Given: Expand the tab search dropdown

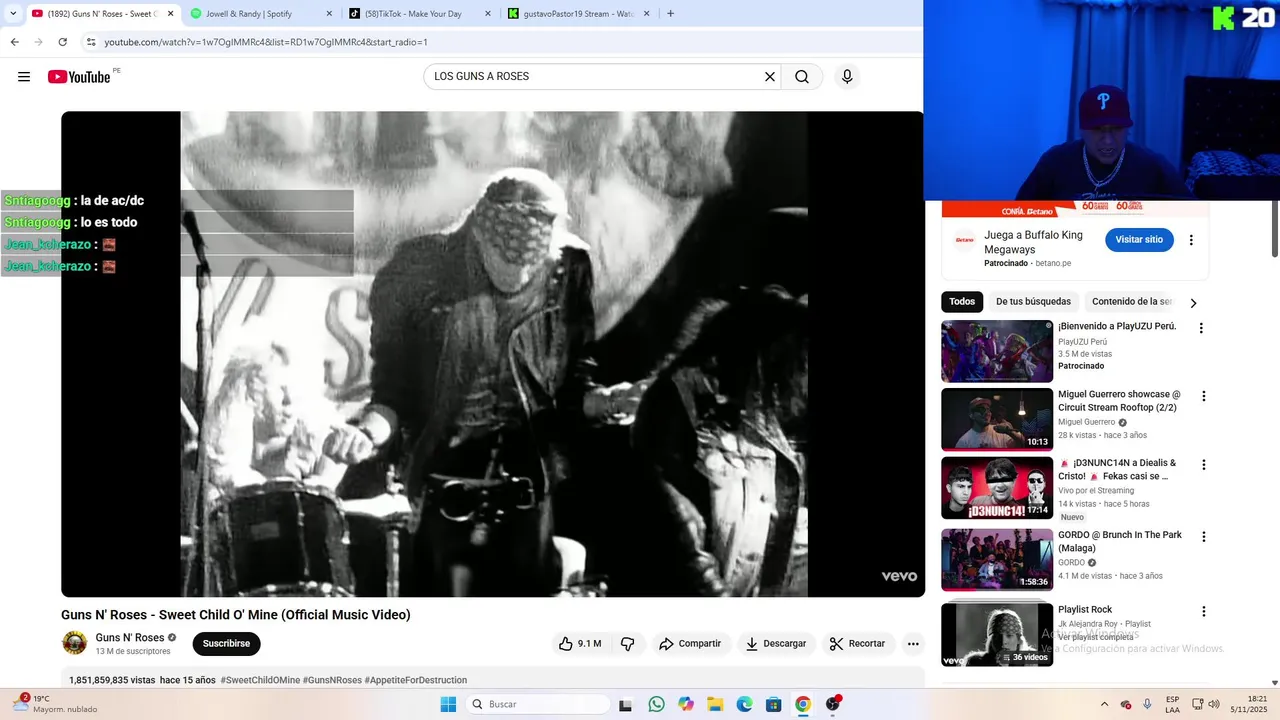Looking at the screenshot, I should point(12,14).
